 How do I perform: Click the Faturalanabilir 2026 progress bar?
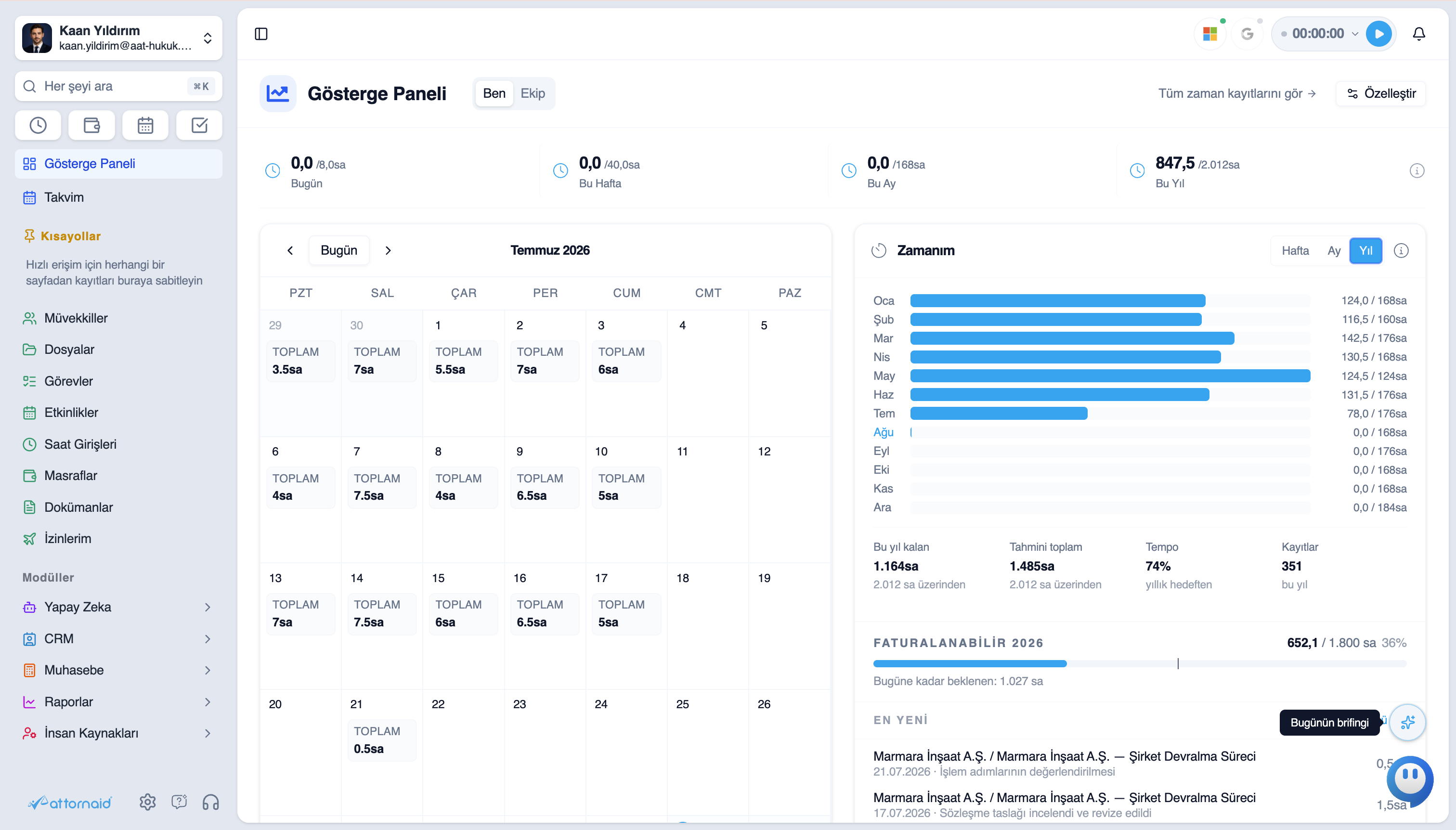(1140, 663)
